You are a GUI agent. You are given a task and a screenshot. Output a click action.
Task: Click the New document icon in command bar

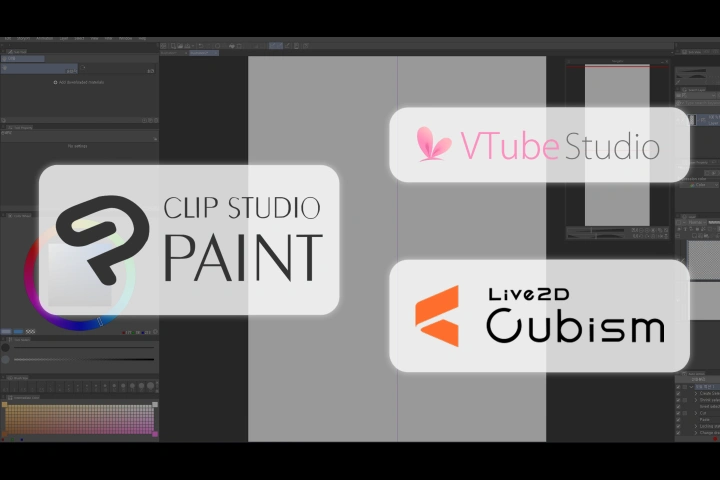173,46
